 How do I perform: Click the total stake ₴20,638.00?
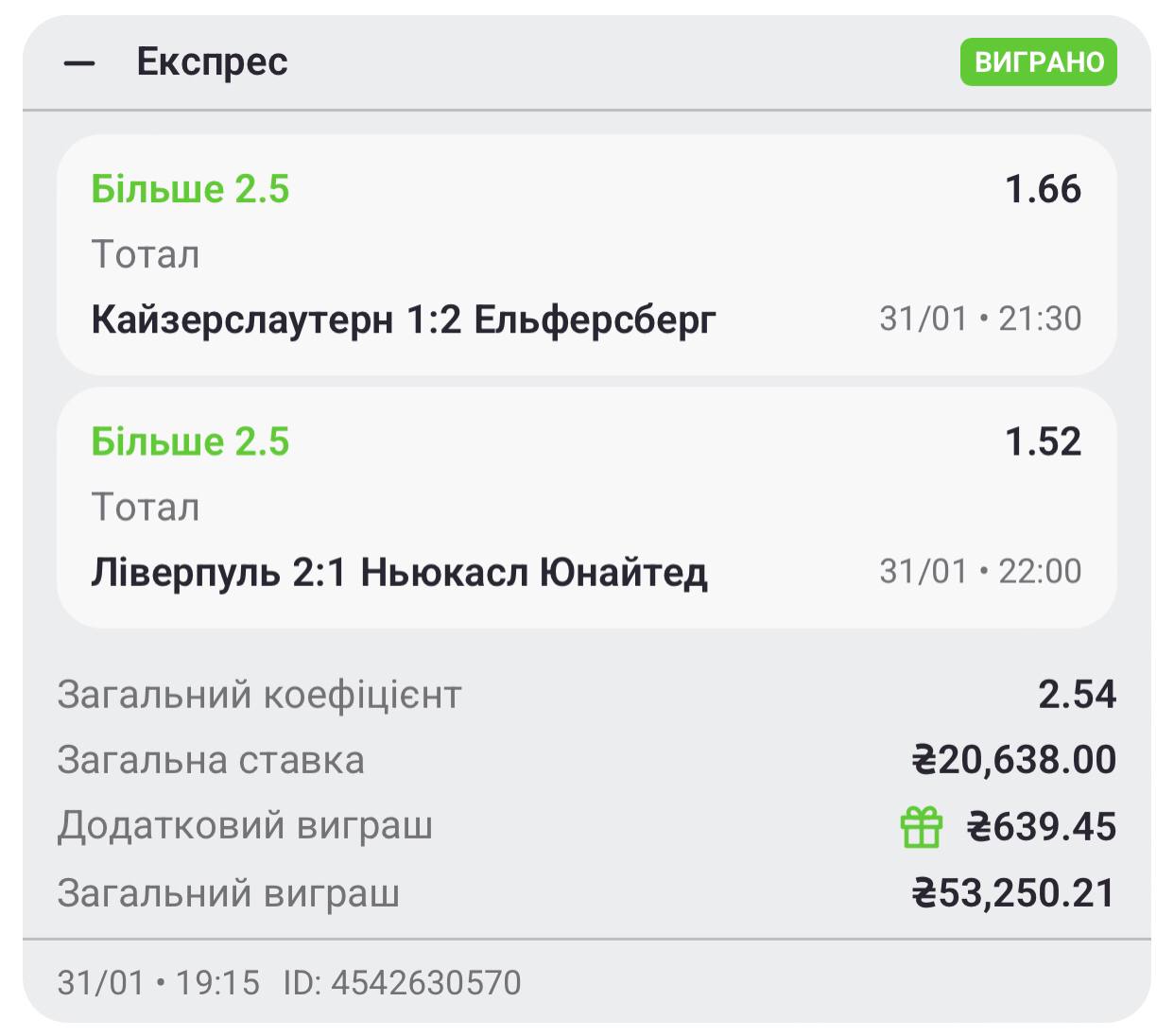coord(1013,760)
